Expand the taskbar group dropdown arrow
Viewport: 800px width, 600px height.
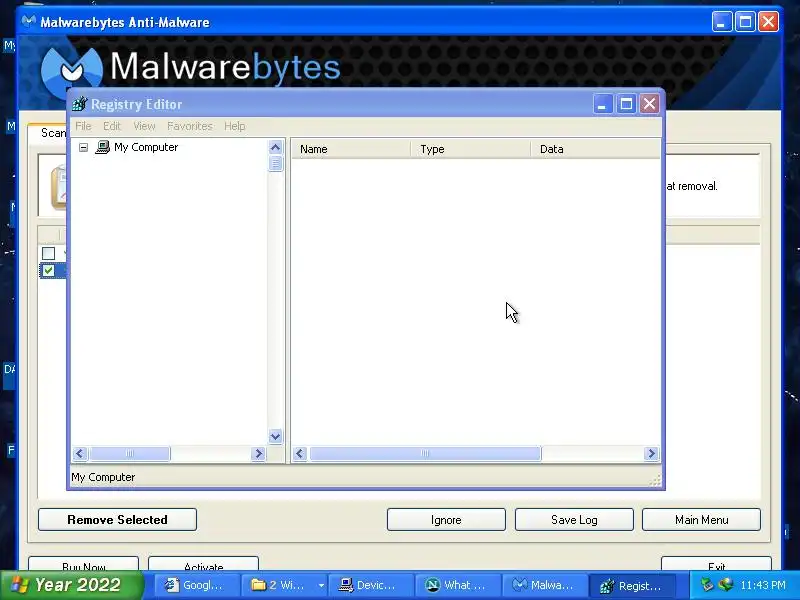click(x=321, y=586)
